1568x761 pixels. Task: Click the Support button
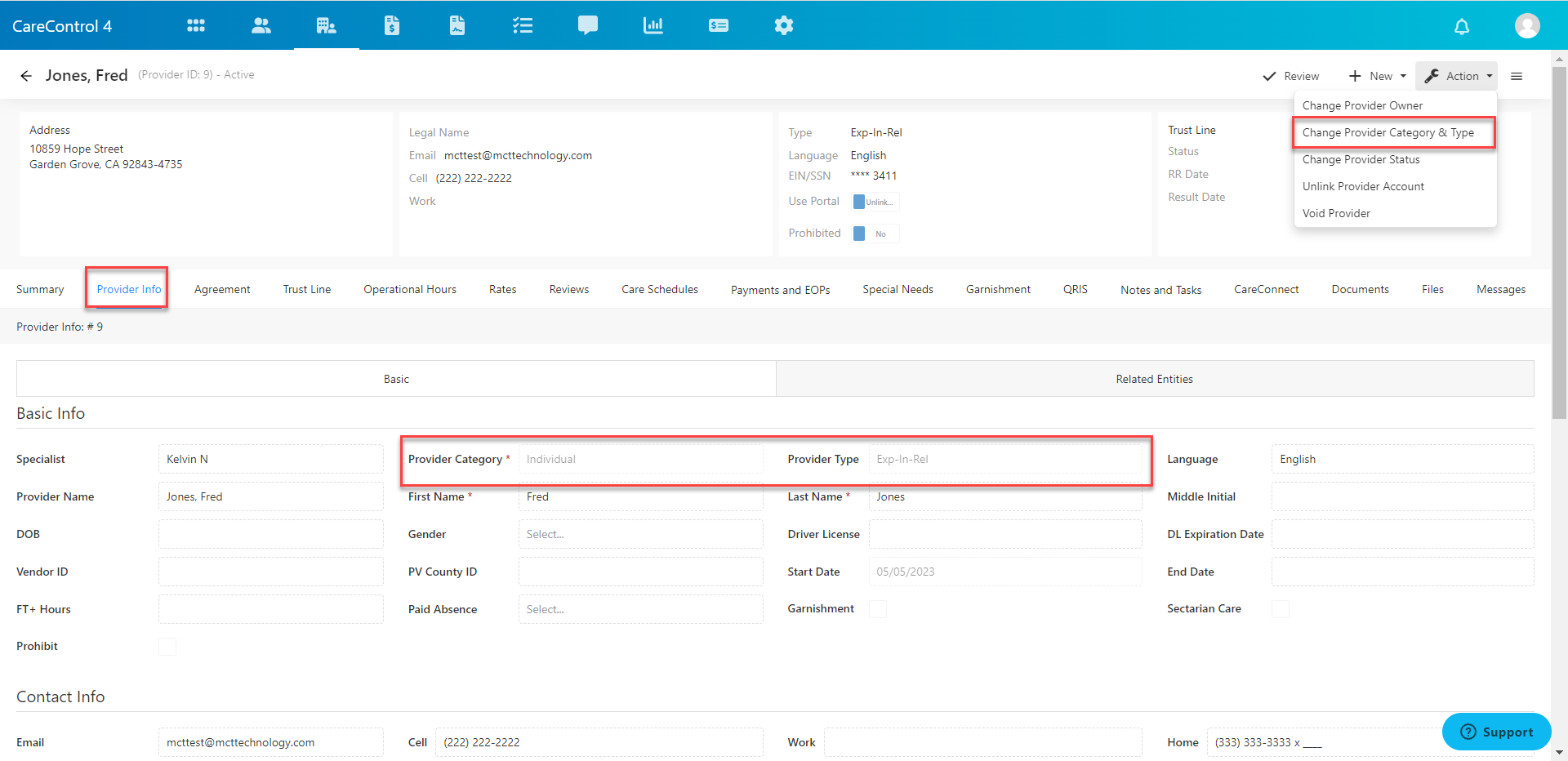click(x=1496, y=732)
